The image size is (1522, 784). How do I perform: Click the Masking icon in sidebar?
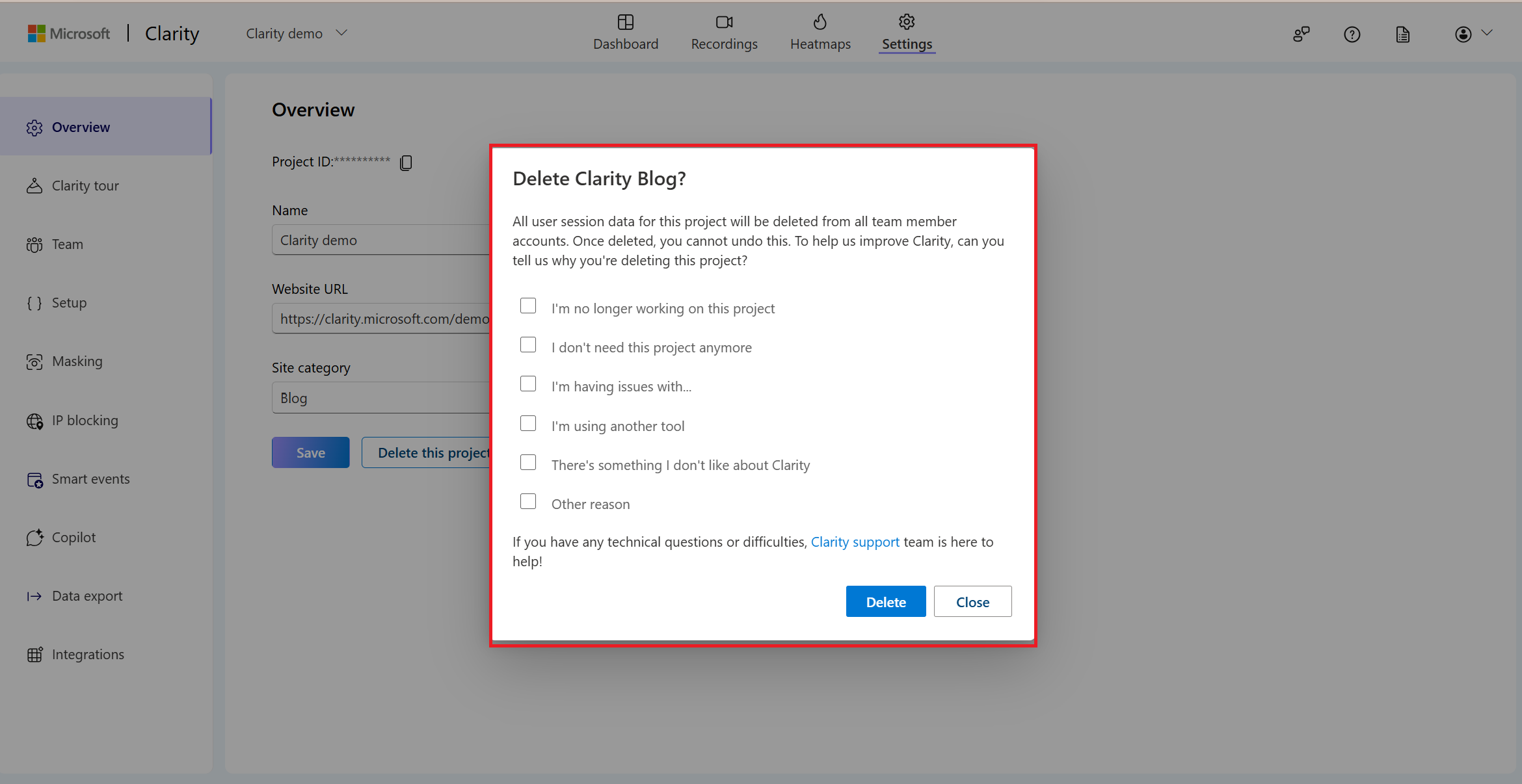click(34, 361)
